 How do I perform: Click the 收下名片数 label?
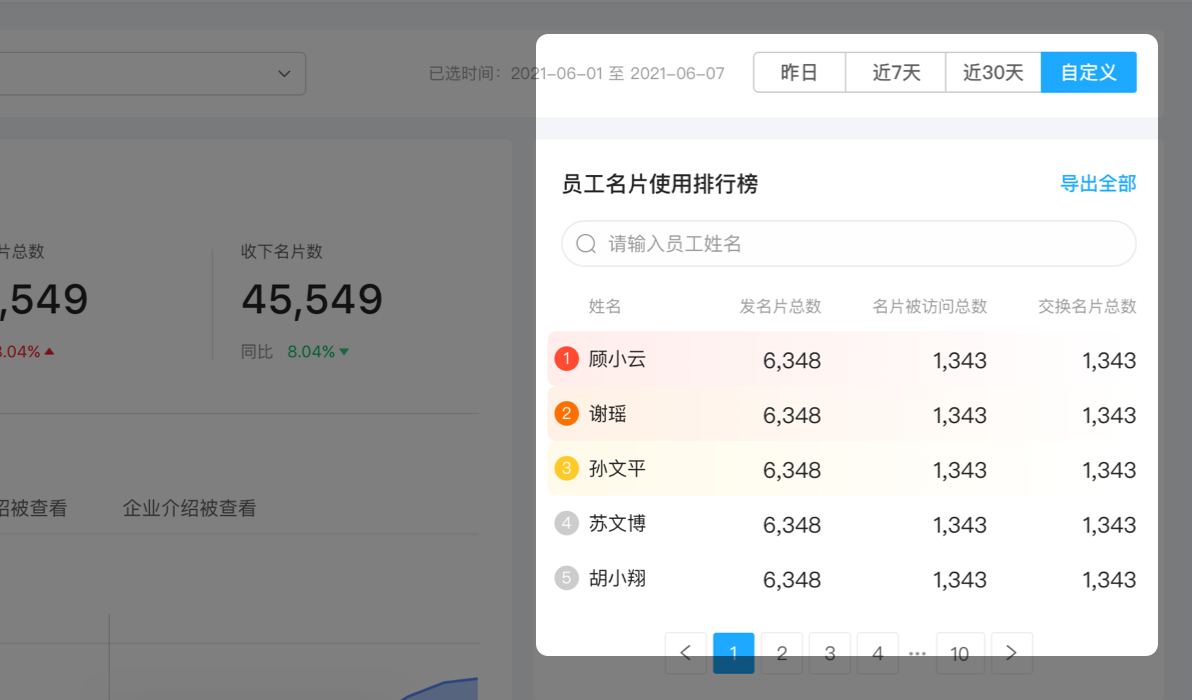coord(282,252)
